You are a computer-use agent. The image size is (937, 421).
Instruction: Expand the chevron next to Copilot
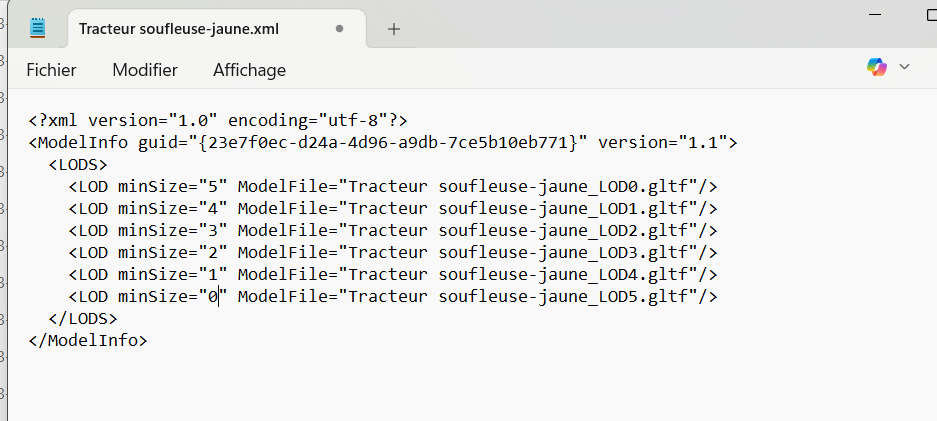905,67
